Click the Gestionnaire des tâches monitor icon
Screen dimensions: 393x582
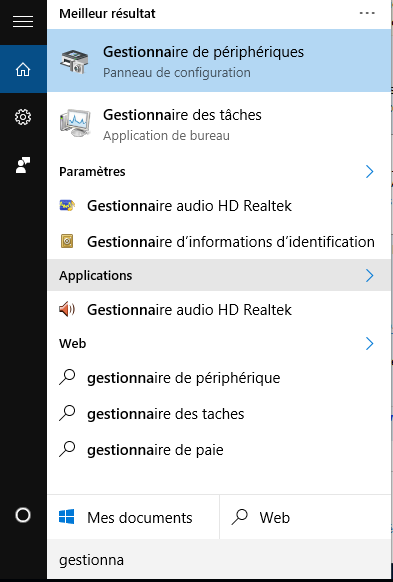click(75, 124)
